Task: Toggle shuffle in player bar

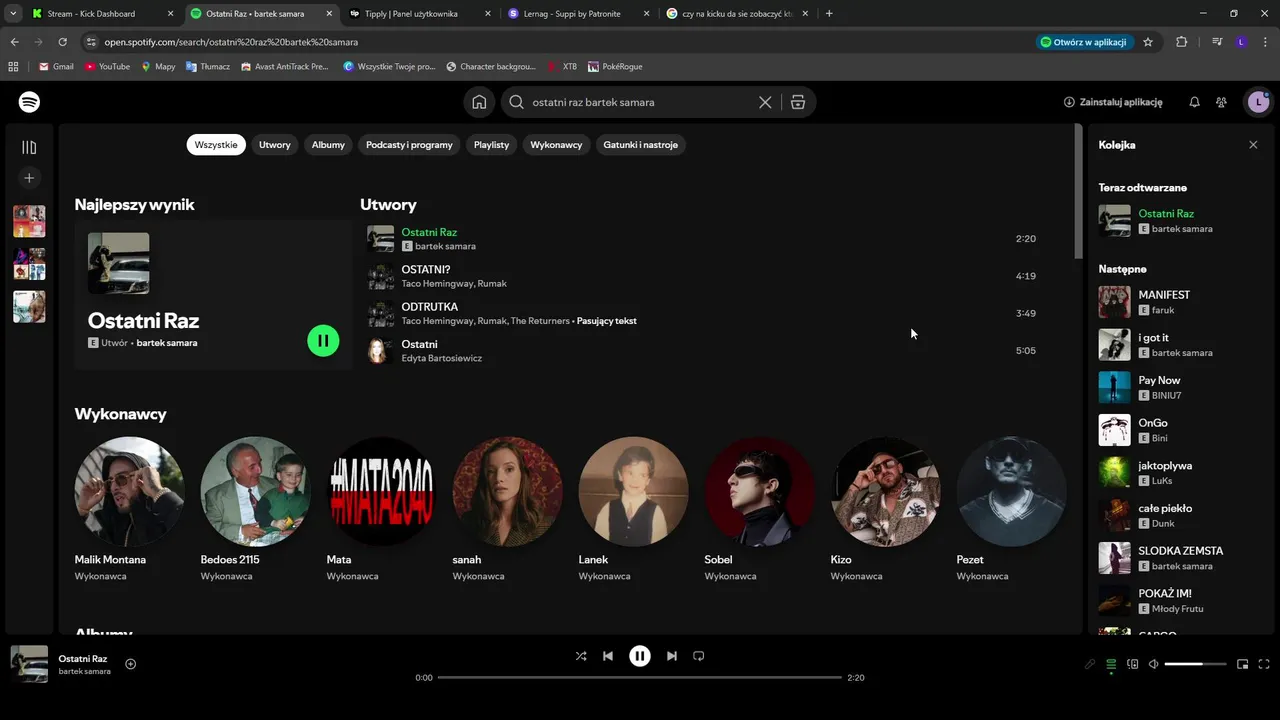Action: pos(581,656)
